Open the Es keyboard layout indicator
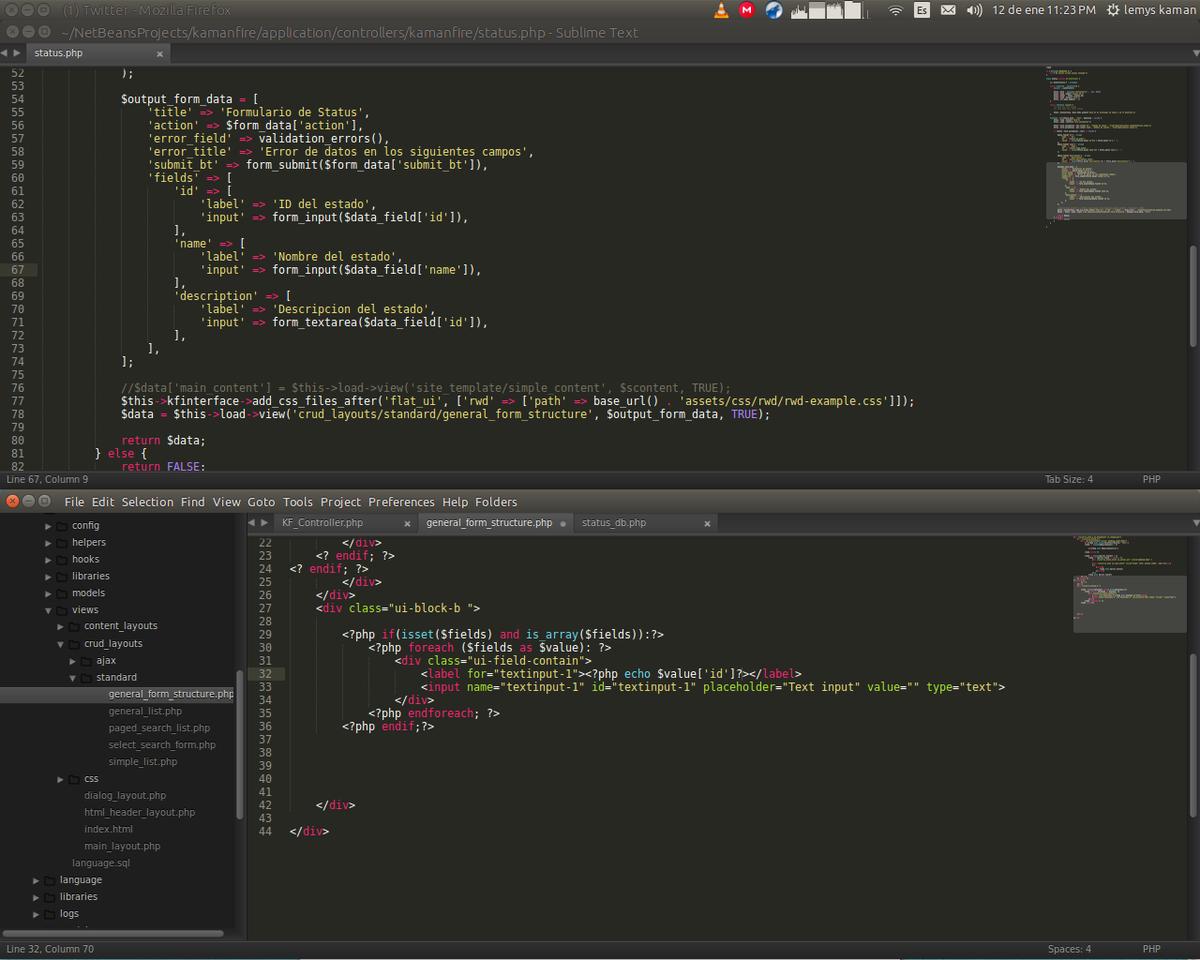Viewport: 1200px width, 960px height. click(x=922, y=10)
